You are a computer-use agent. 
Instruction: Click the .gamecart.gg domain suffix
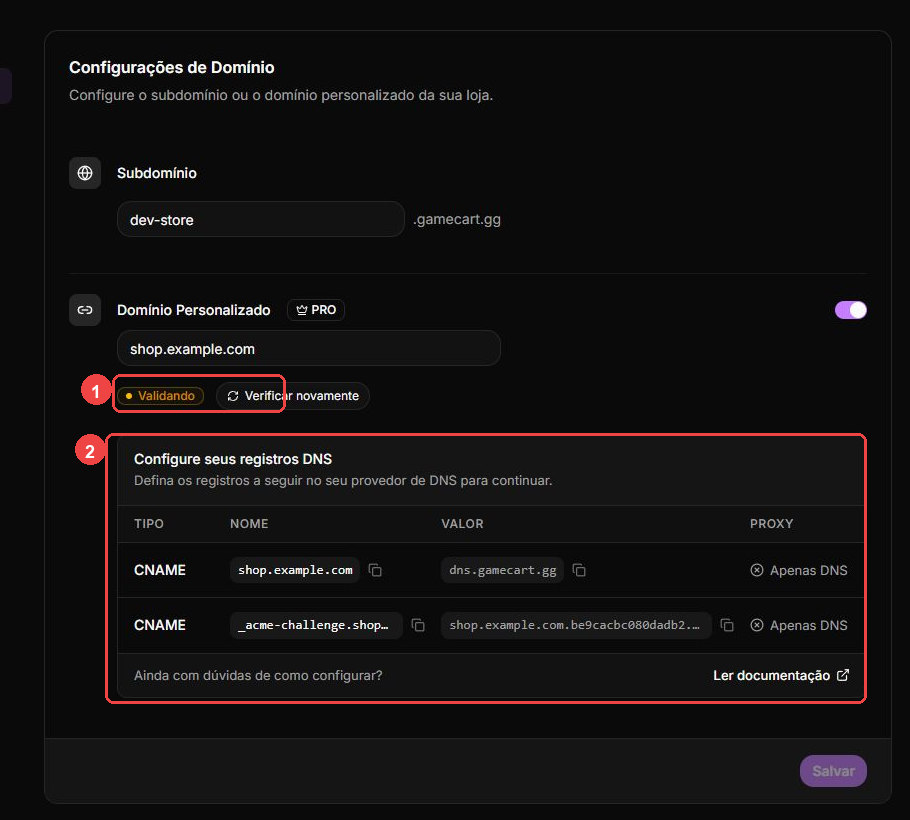[457, 219]
